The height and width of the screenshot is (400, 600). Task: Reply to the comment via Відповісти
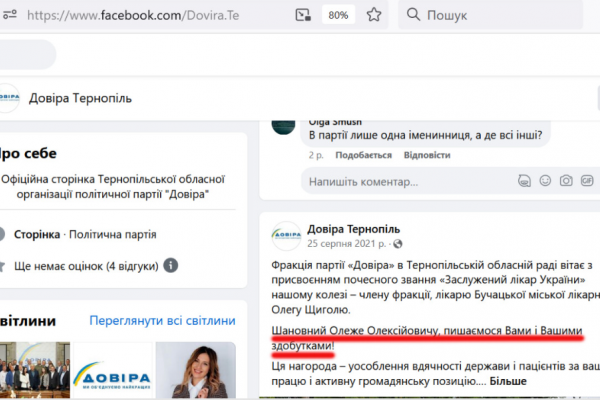coord(427,155)
